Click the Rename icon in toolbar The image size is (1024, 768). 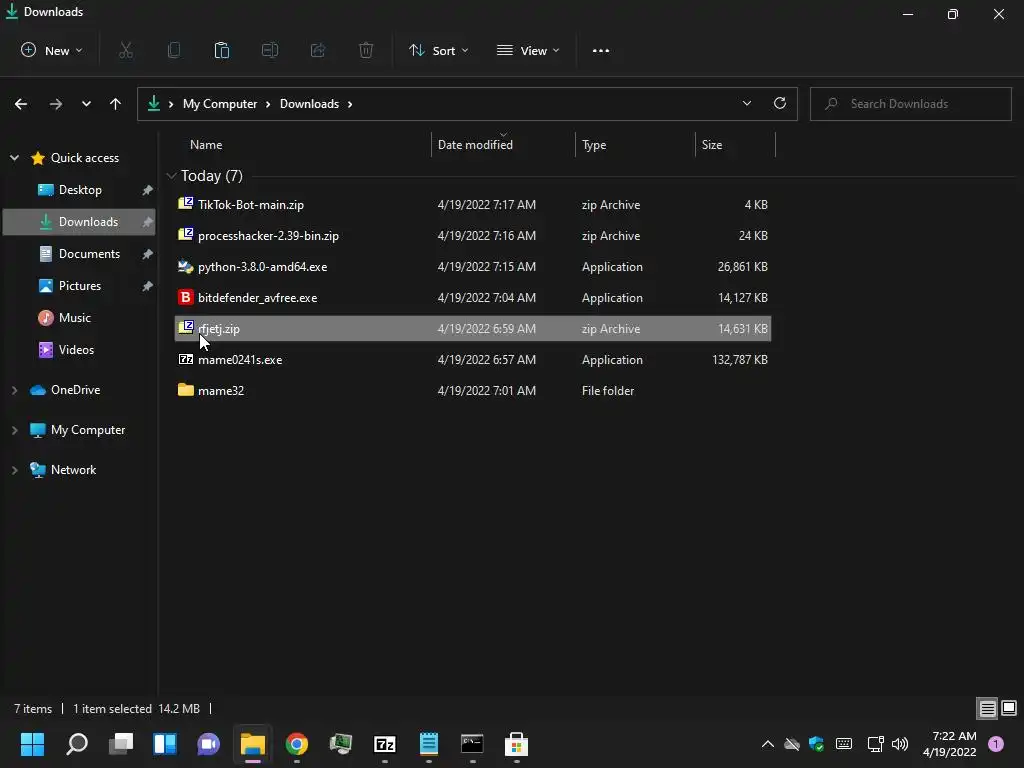(270, 50)
